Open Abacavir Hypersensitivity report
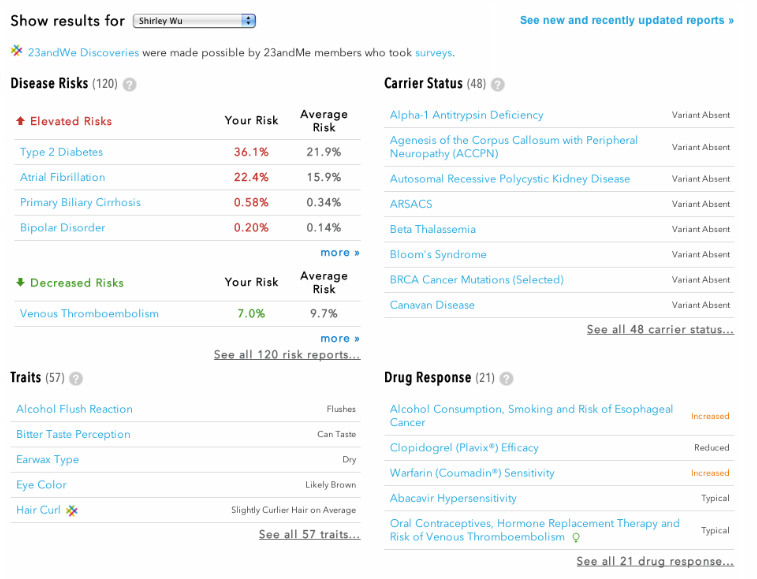 tap(453, 498)
